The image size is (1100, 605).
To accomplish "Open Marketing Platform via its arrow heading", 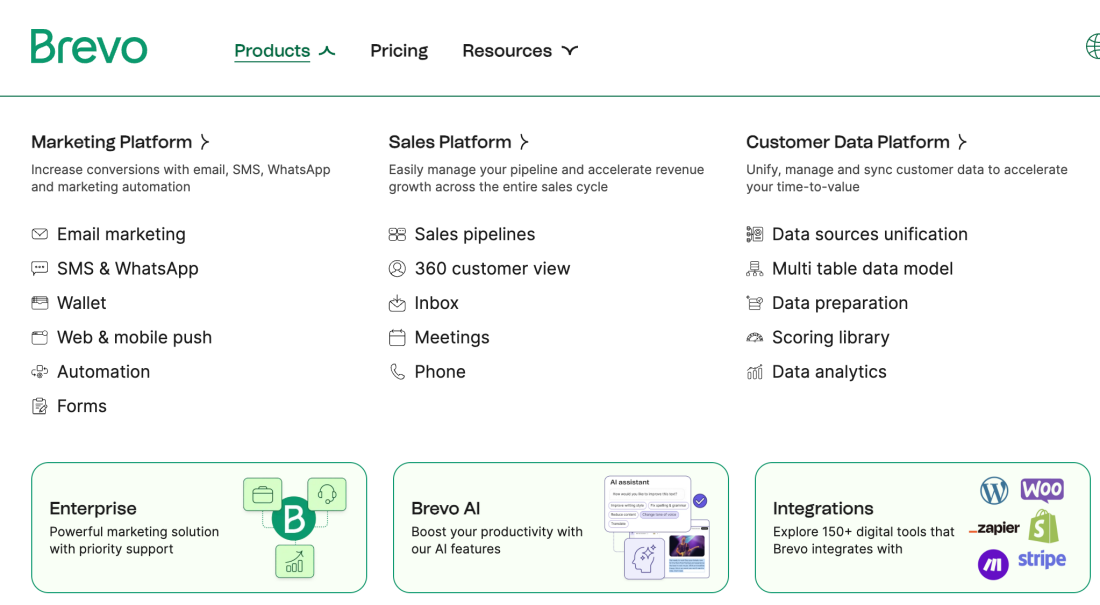I will [120, 142].
